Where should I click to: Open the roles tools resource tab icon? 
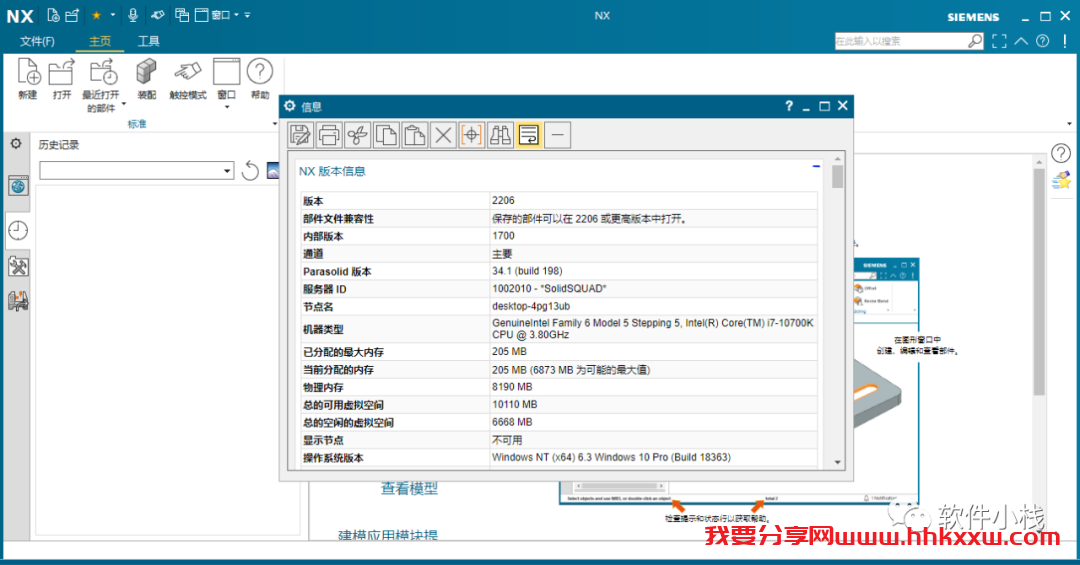pyautogui.click(x=18, y=266)
